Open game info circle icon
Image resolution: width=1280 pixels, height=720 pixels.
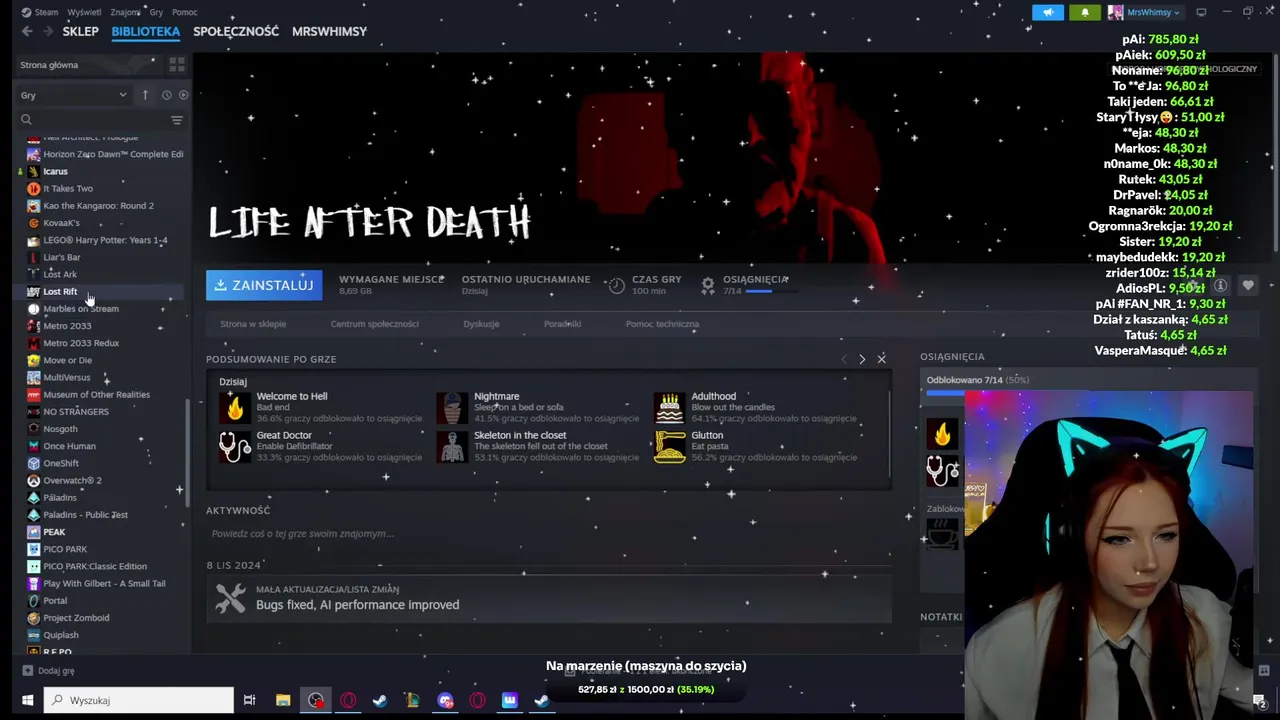1220,286
